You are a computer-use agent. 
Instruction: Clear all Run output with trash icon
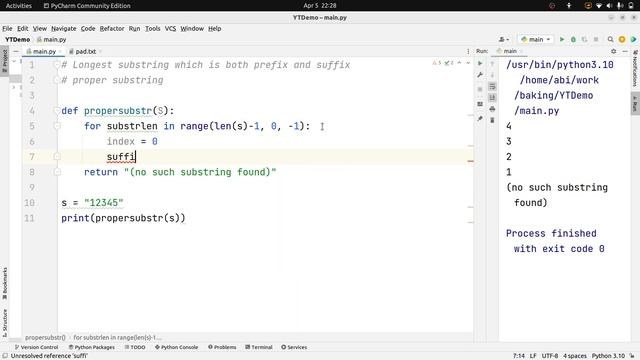pos(492,120)
